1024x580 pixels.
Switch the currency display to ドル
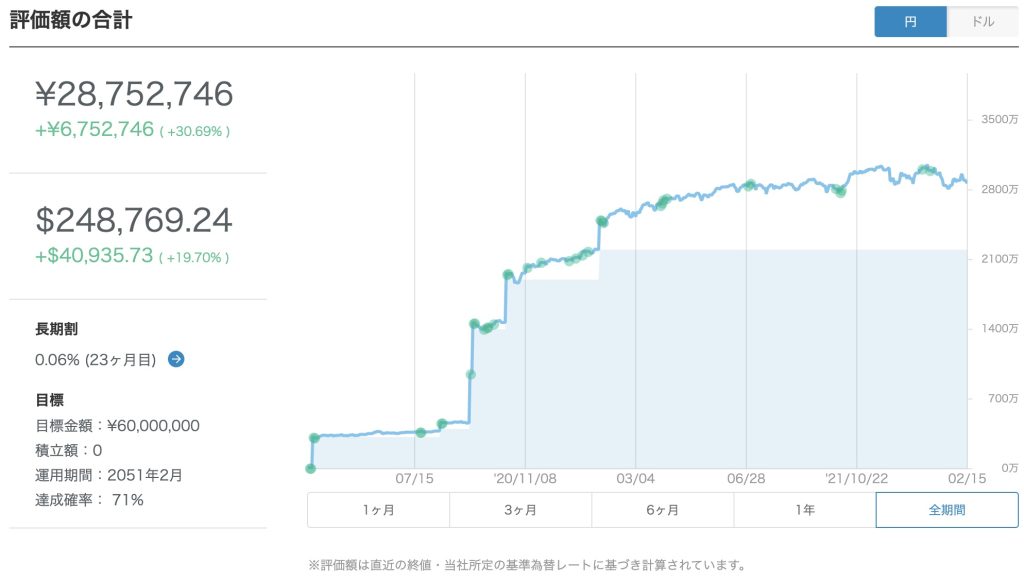click(x=982, y=22)
